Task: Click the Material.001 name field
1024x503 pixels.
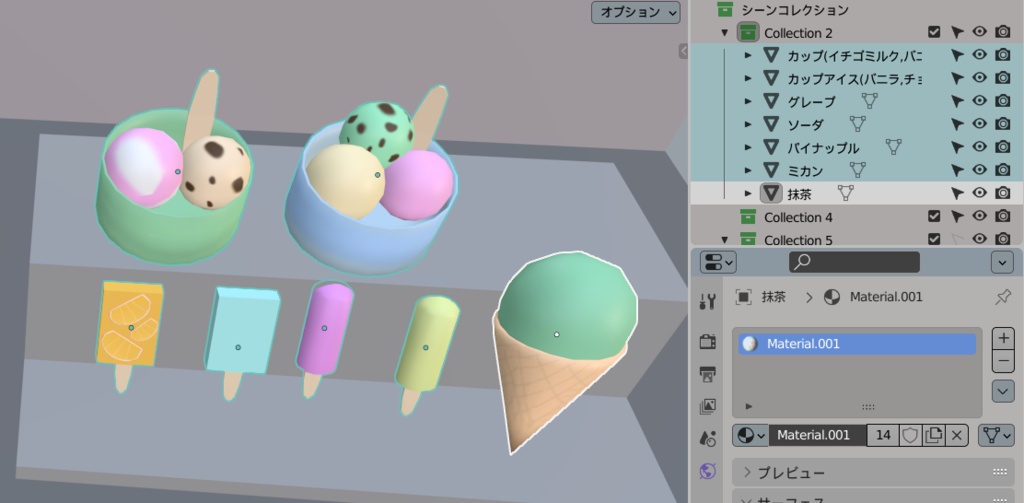Action: click(x=818, y=435)
